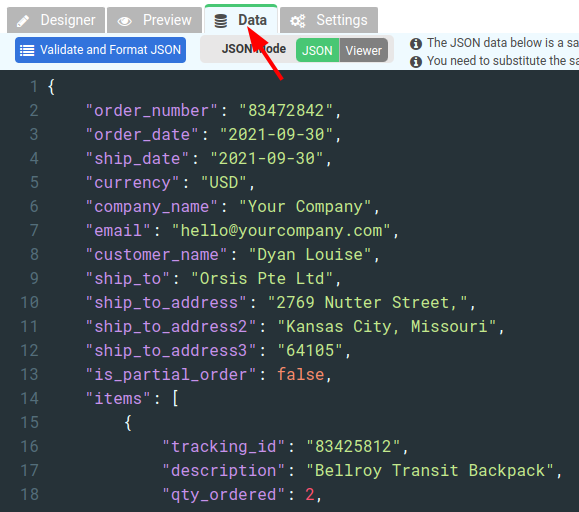
Task: Click the "tracking_id" key on line 16
Action: click(224, 446)
